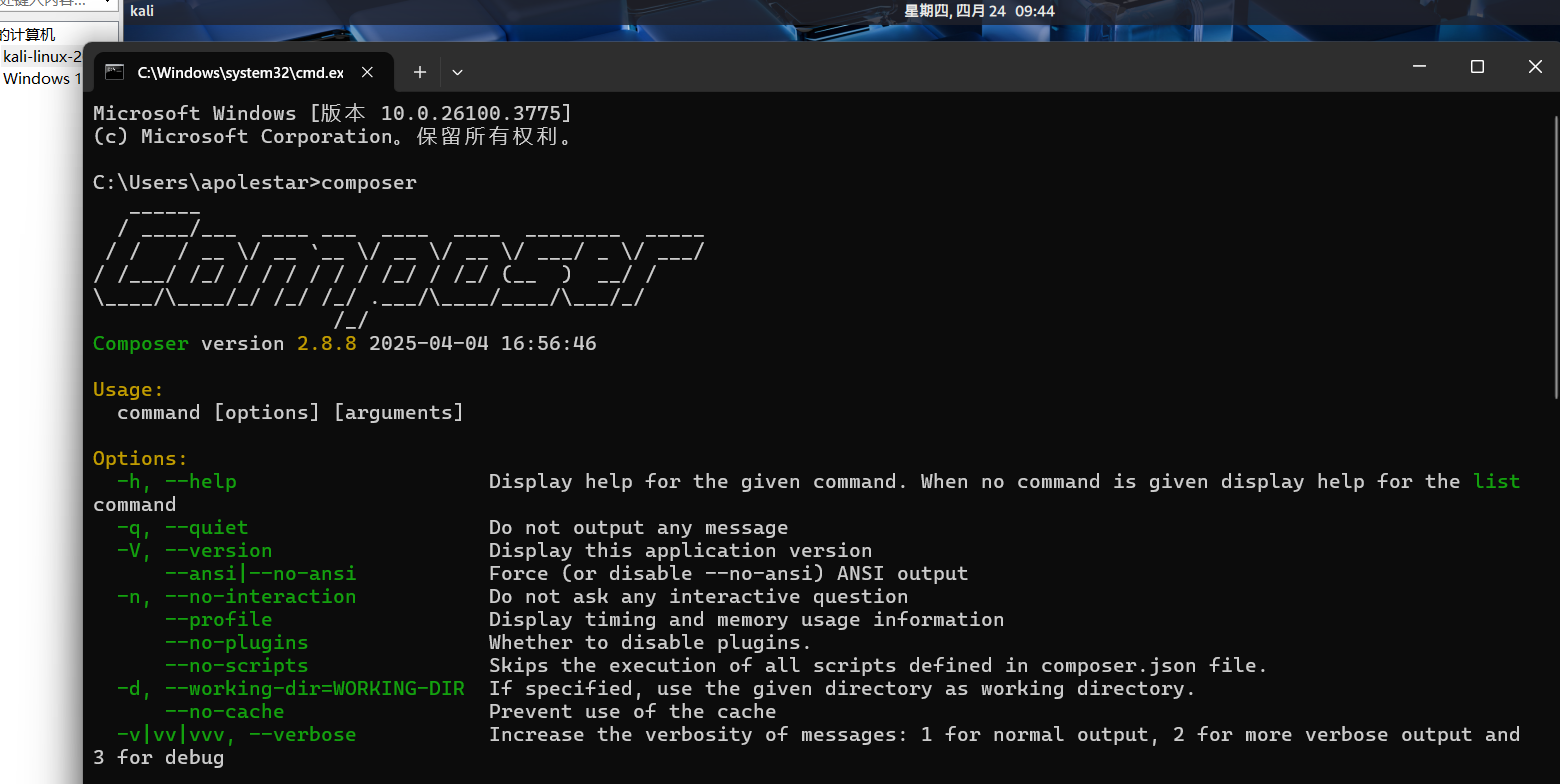Click the '-h, --help' option text

coord(177,482)
